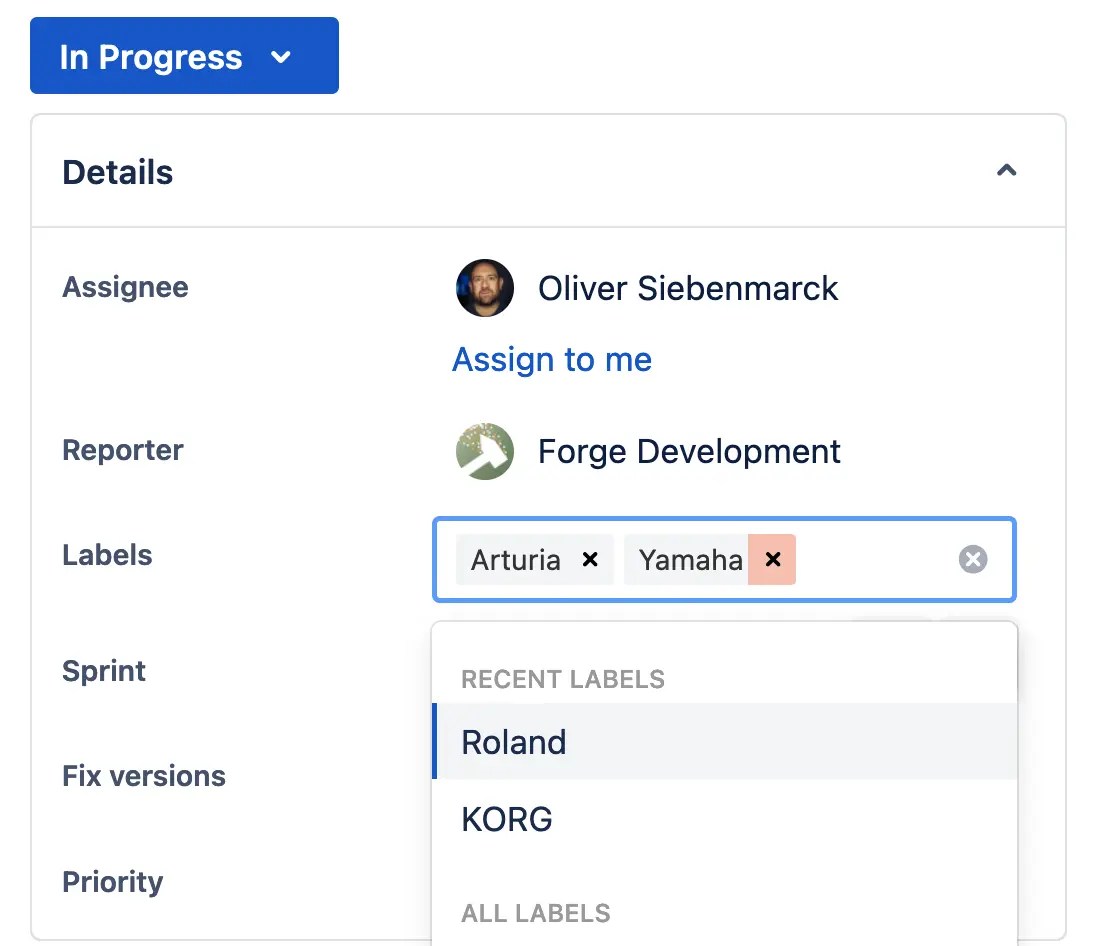Select Roland from recent labels

513,742
